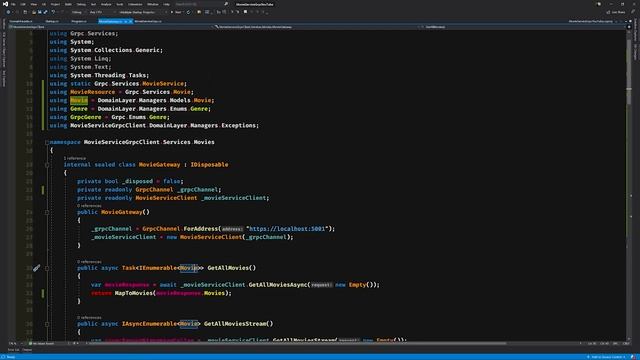The width and height of the screenshot is (640, 360).
Task: Click the Save toolbar icon
Action: click(40, 12)
